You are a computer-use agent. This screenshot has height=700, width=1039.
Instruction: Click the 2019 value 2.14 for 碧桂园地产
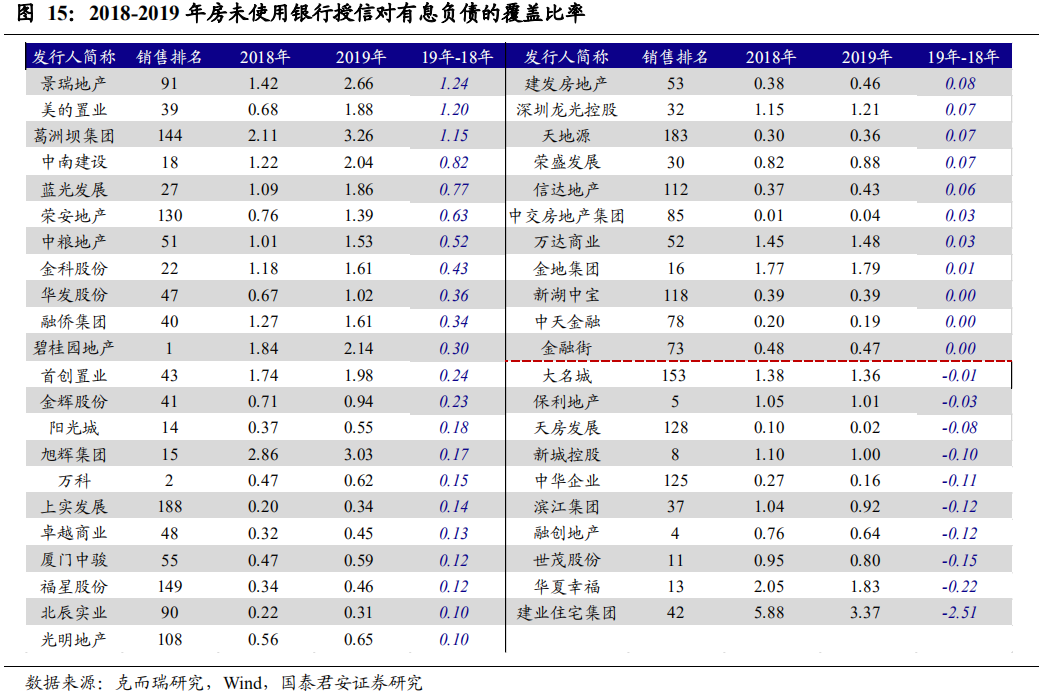click(x=358, y=348)
